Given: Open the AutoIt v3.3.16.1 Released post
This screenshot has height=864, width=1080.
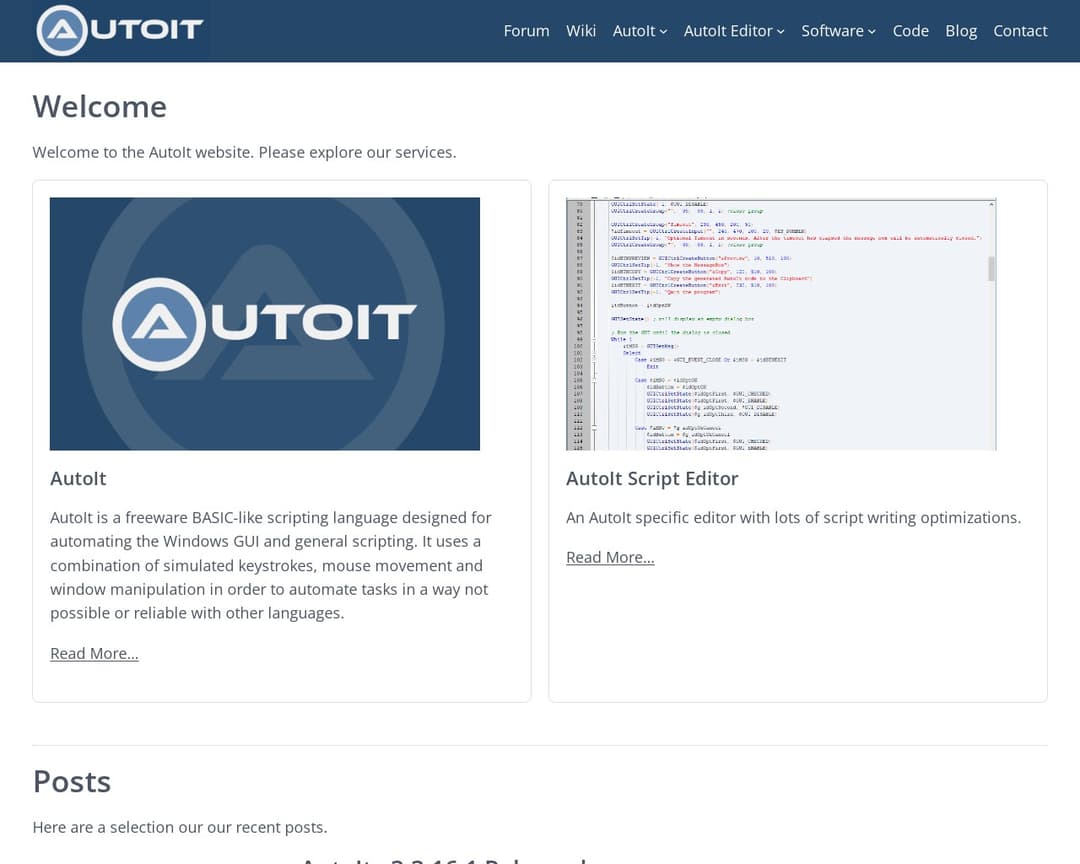Looking at the screenshot, I should [446, 858].
